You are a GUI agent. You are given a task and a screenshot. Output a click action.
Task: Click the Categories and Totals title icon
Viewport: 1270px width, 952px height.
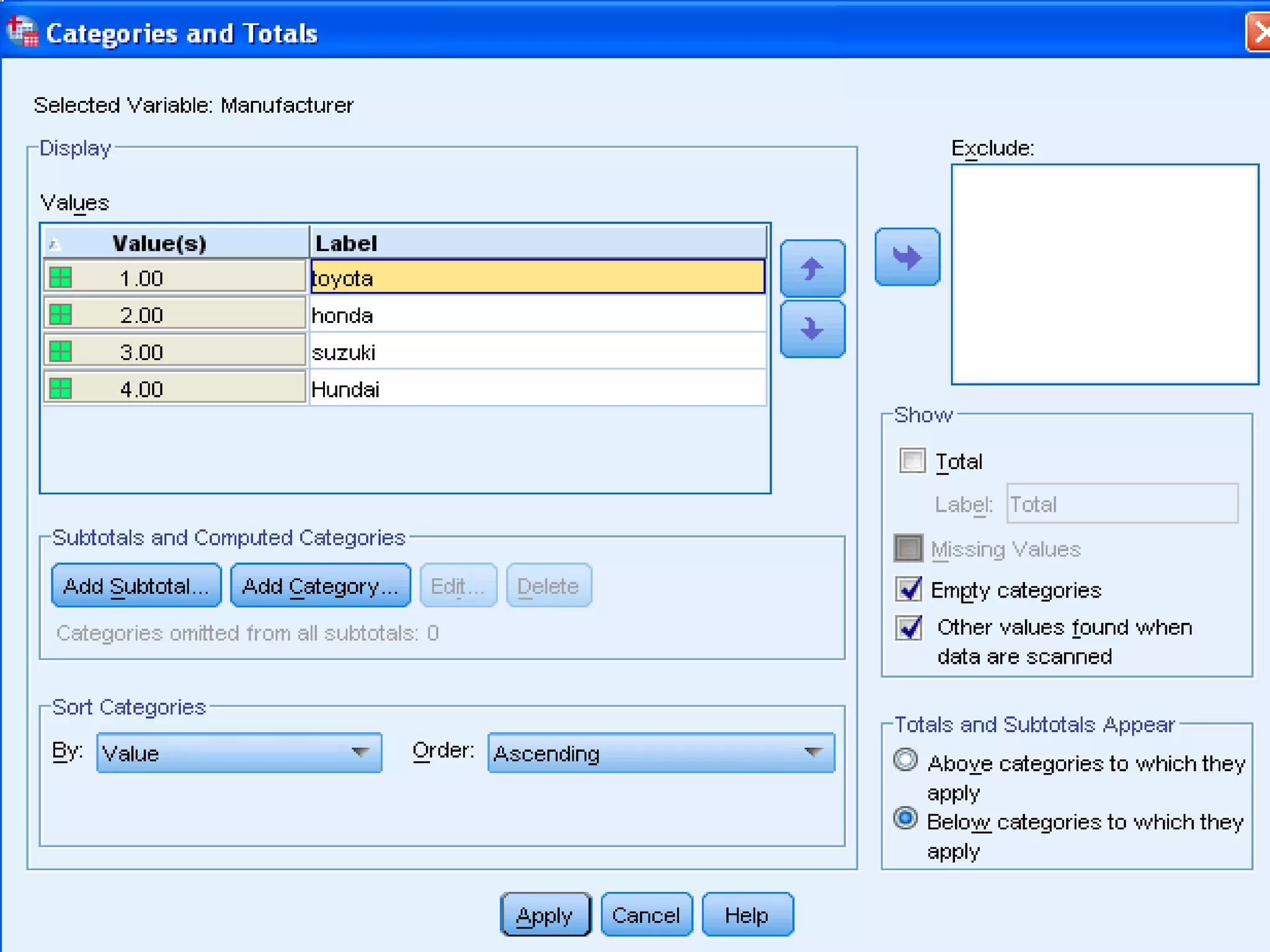tap(22, 31)
